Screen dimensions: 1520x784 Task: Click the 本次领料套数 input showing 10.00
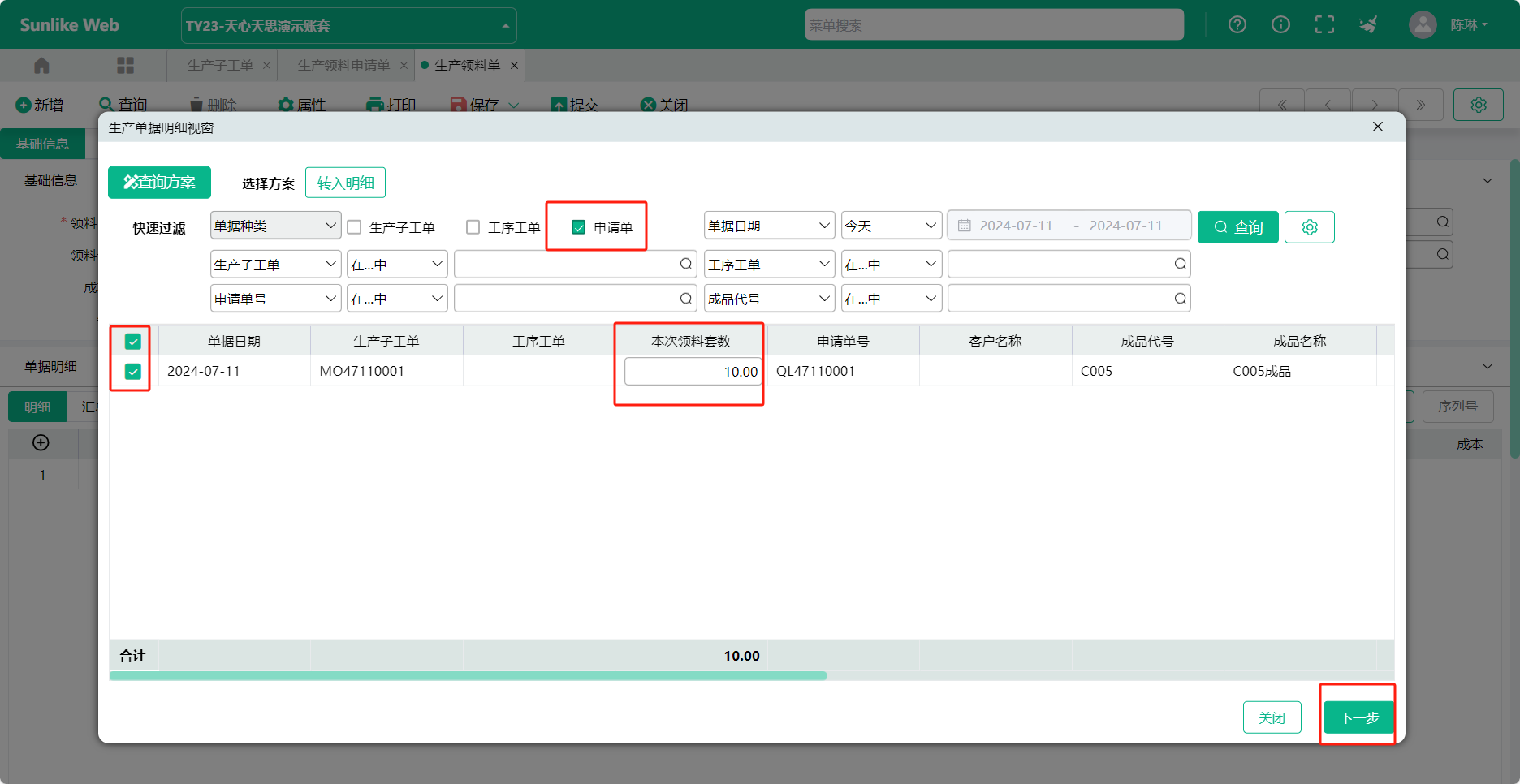[693, 372]
